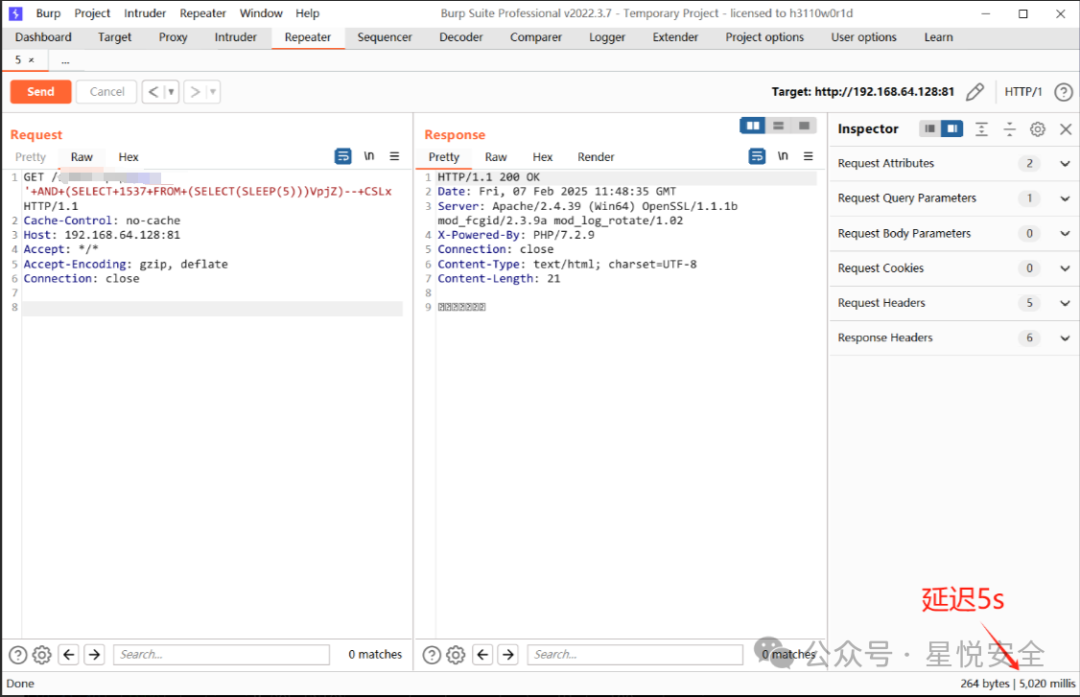This screenshot has width=1080, height=697.
Task: Select Request Raw view
Action: [81, 157]
